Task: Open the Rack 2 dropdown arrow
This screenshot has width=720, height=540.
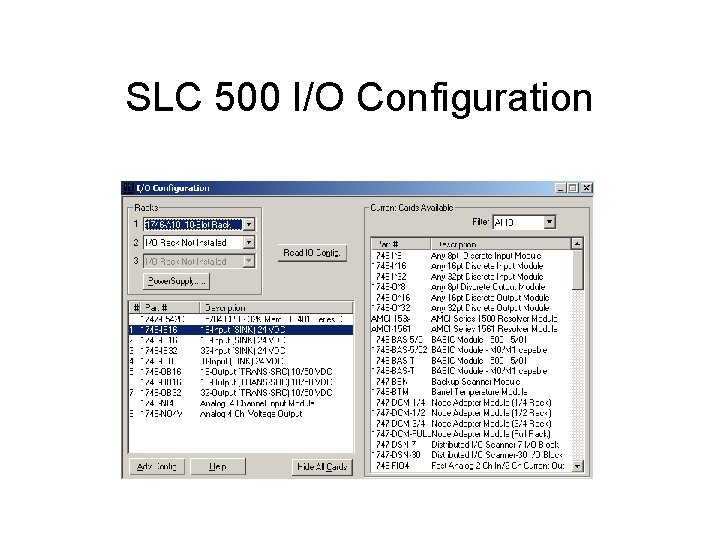Action: click(248, 242)
